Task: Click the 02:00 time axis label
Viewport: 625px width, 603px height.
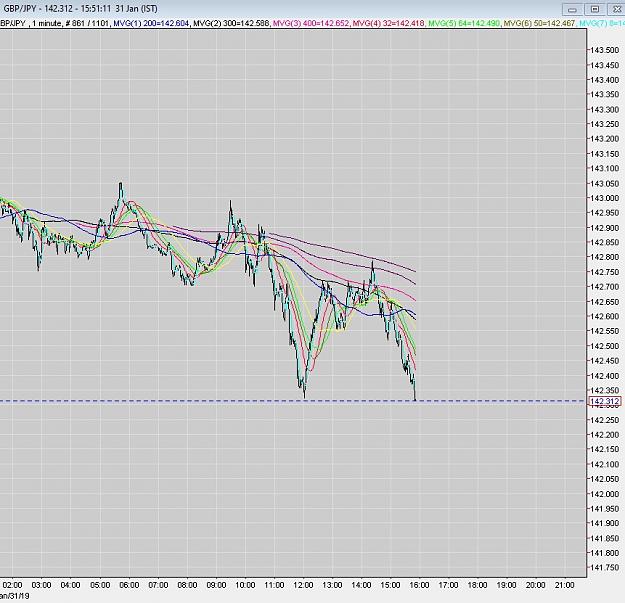Action: [x=12, y=585]
